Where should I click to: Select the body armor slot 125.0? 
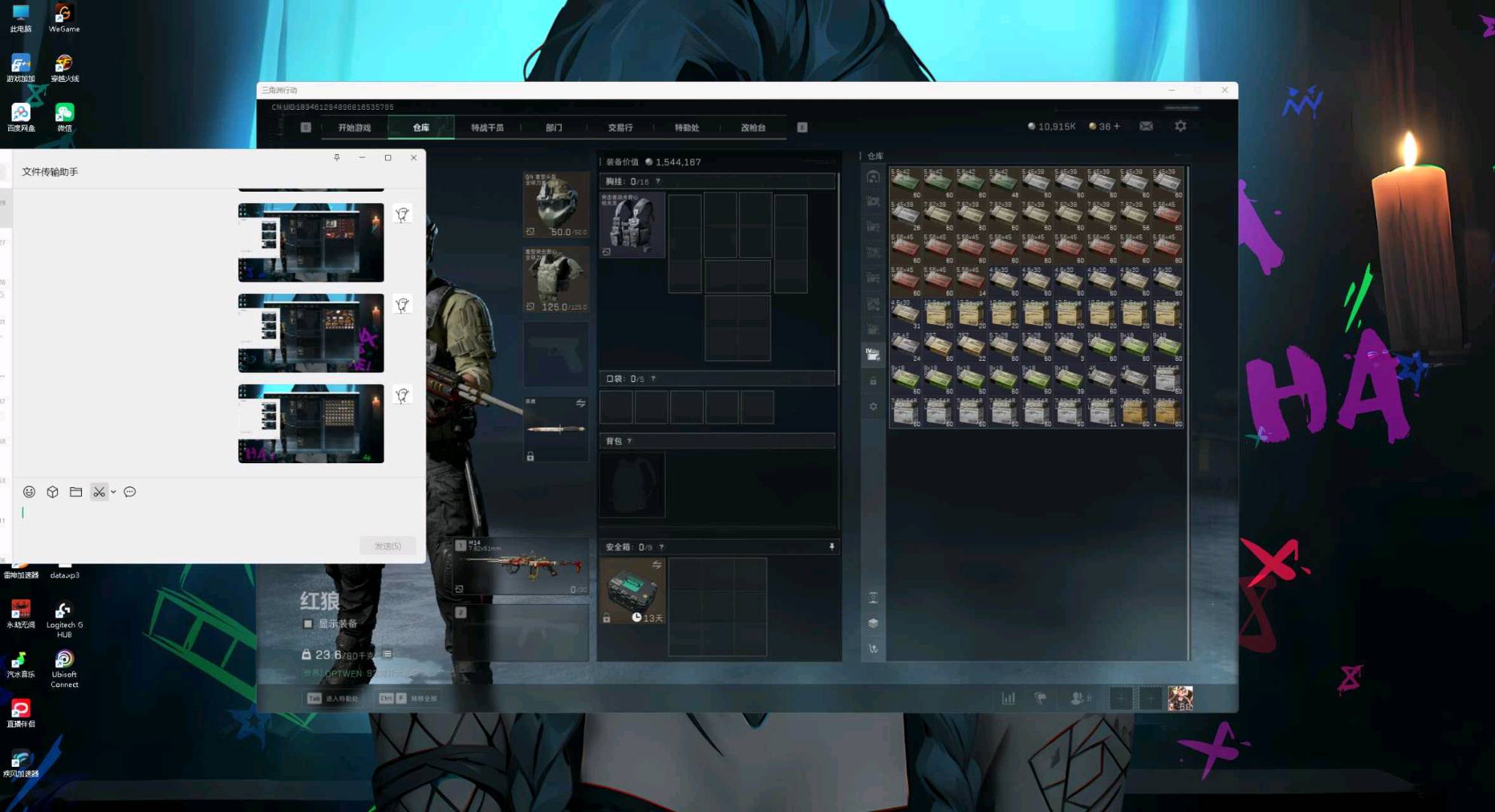coord(556,279)
